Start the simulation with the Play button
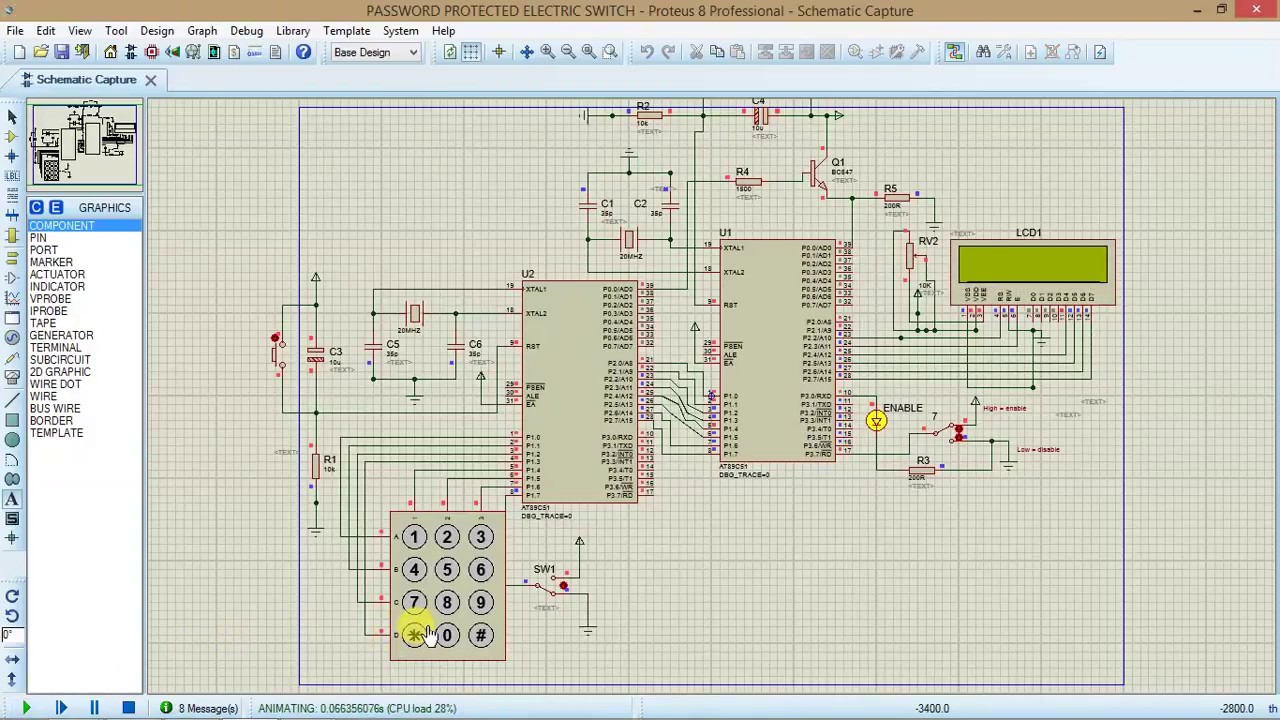 point(26,708)
